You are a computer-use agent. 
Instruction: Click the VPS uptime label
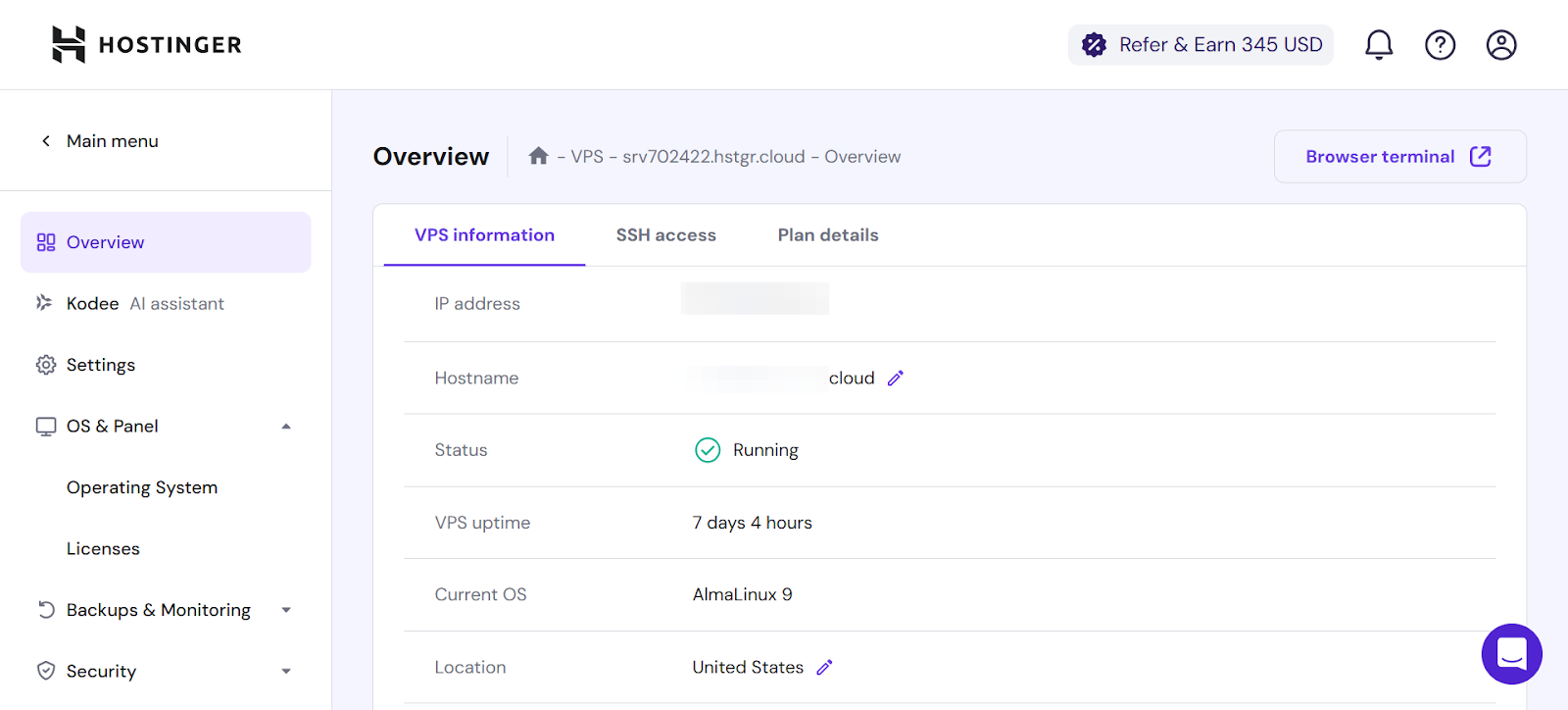point(482,523)
